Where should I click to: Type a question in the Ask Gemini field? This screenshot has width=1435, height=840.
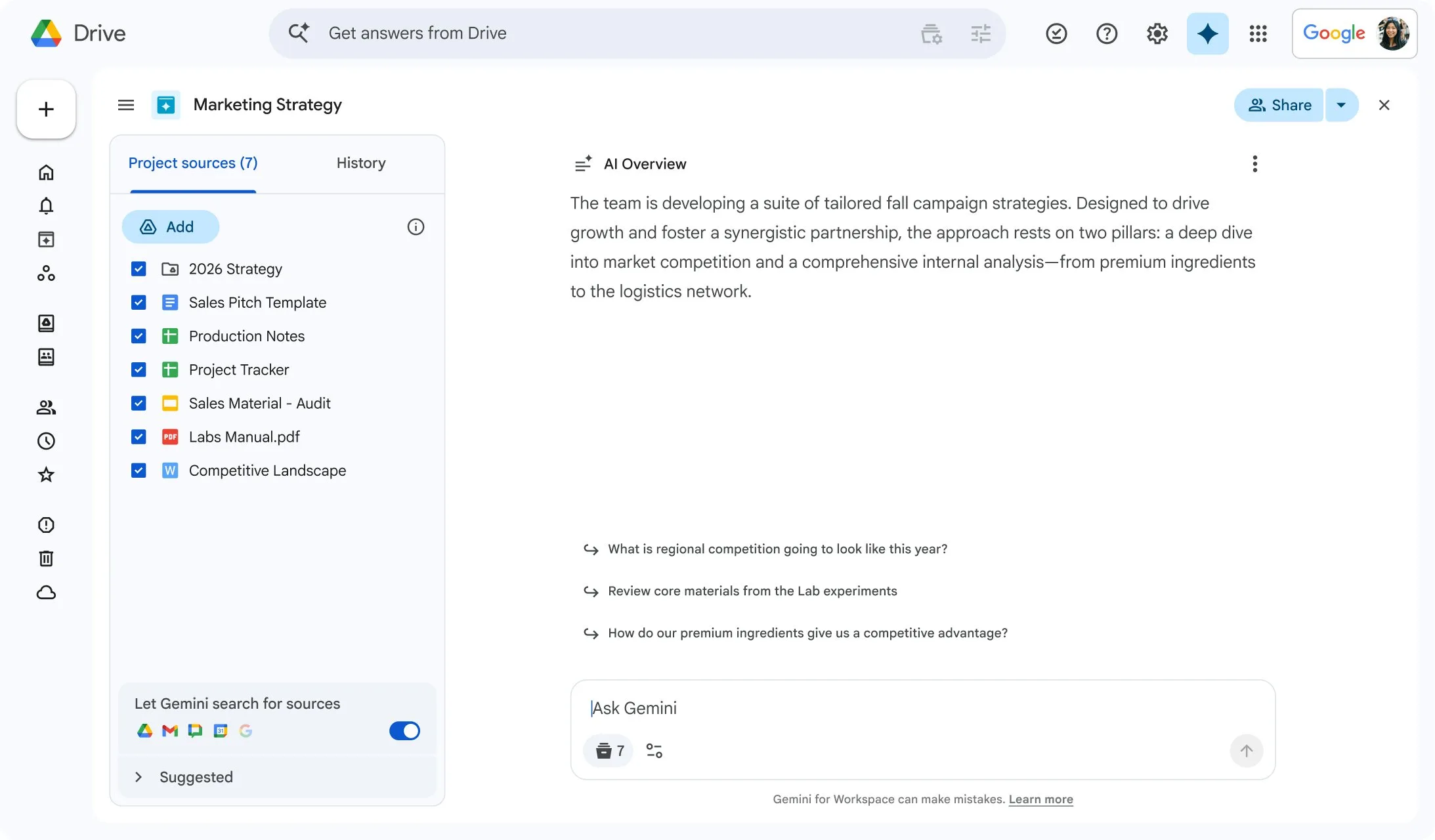788,708
